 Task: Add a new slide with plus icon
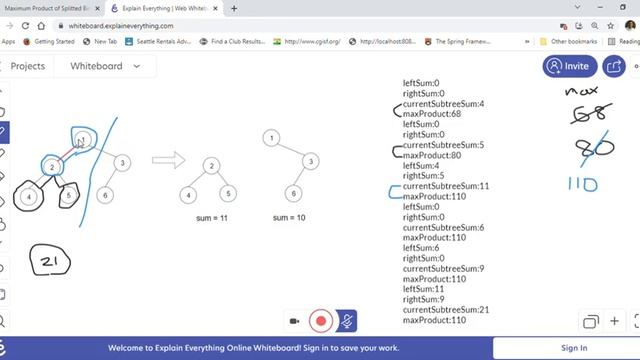coord(614,321)
